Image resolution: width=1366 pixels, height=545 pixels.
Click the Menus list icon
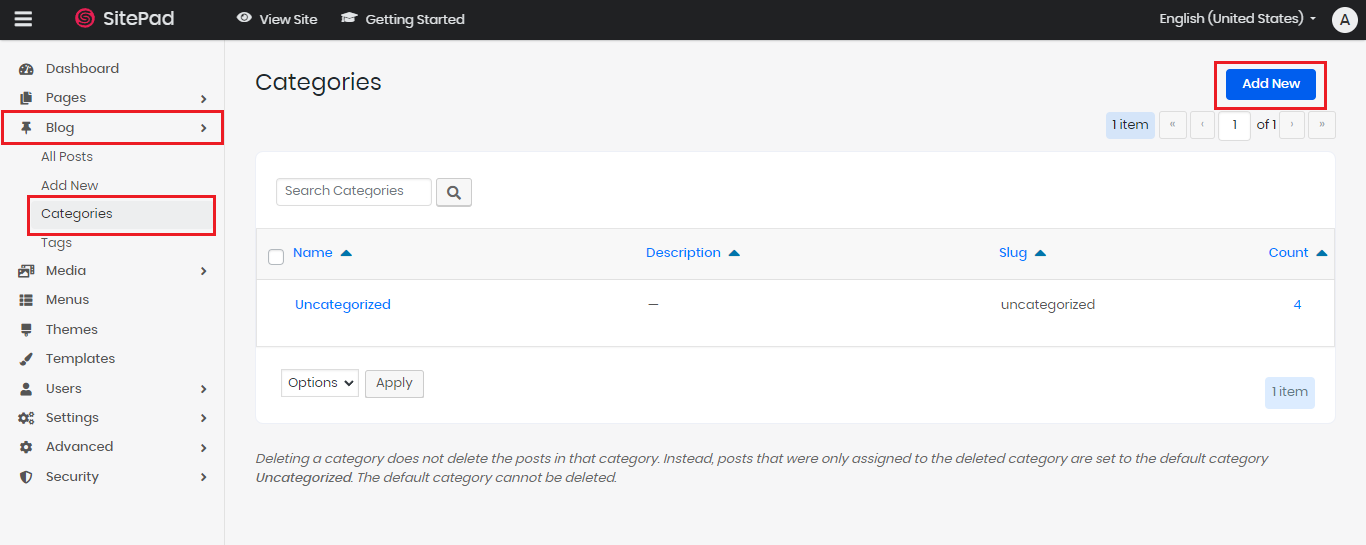point(27,300)
